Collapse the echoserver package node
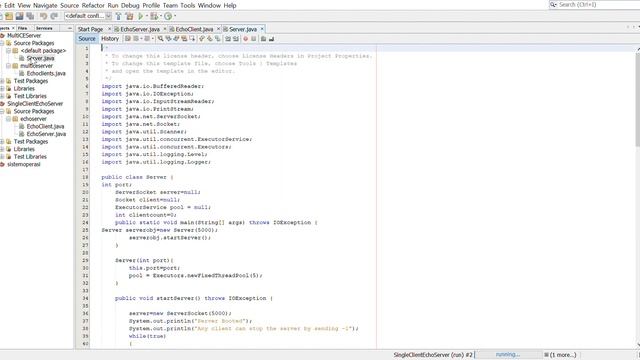Screen dimensions: 640x360 coord(8,119)
